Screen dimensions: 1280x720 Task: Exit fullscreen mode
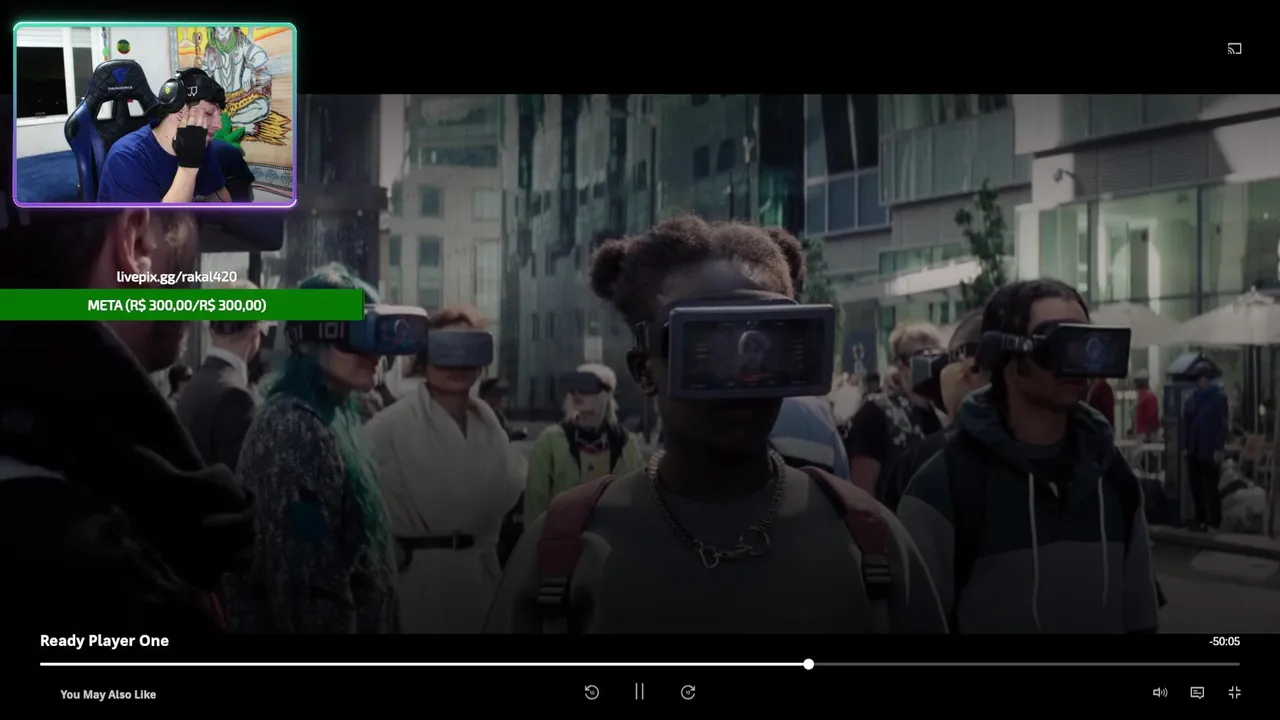pos(1234,692)
